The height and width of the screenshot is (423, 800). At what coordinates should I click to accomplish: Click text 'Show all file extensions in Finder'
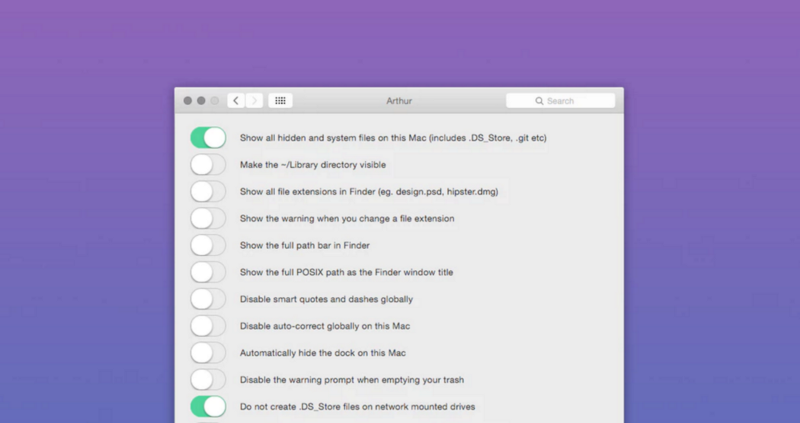(307, 192)
